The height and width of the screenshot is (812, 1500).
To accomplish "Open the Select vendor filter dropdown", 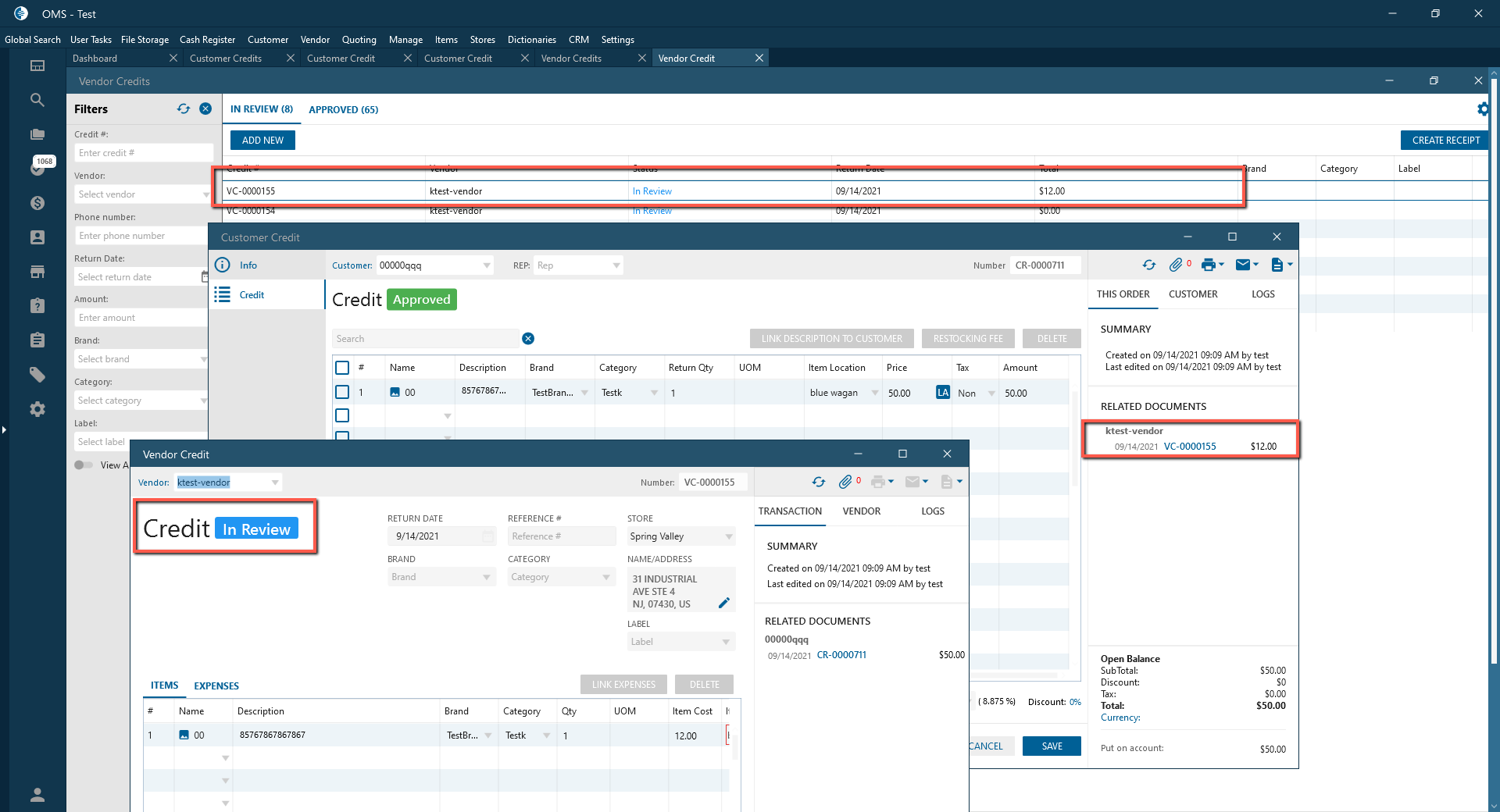I will [x=205, y=194].
